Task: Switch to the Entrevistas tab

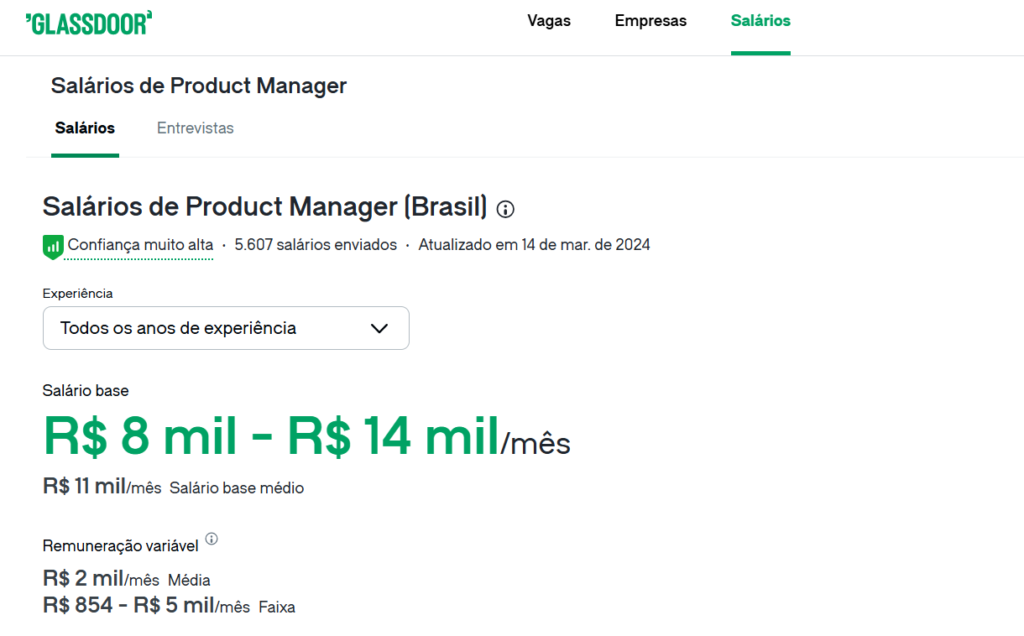Action: point(195,128)
